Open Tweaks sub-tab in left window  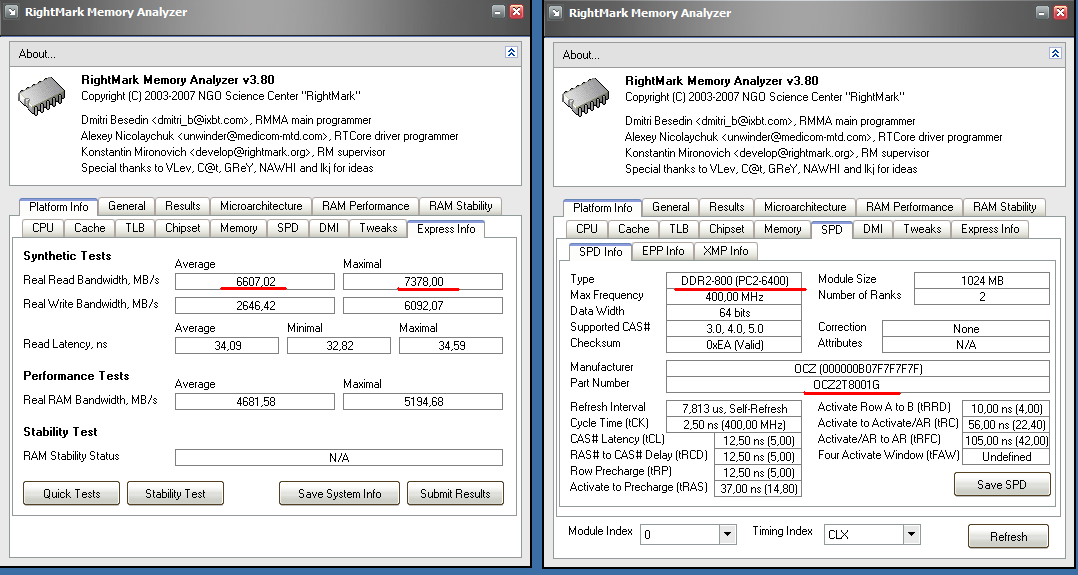tap(378, 228)
